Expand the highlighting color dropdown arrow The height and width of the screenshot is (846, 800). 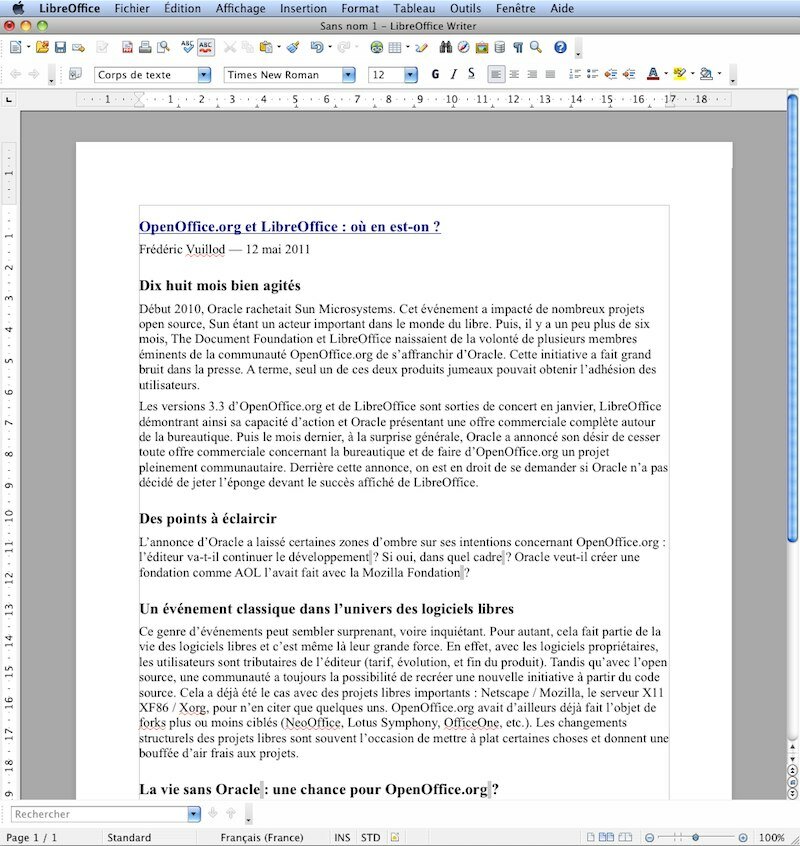(x=693, y=74)
